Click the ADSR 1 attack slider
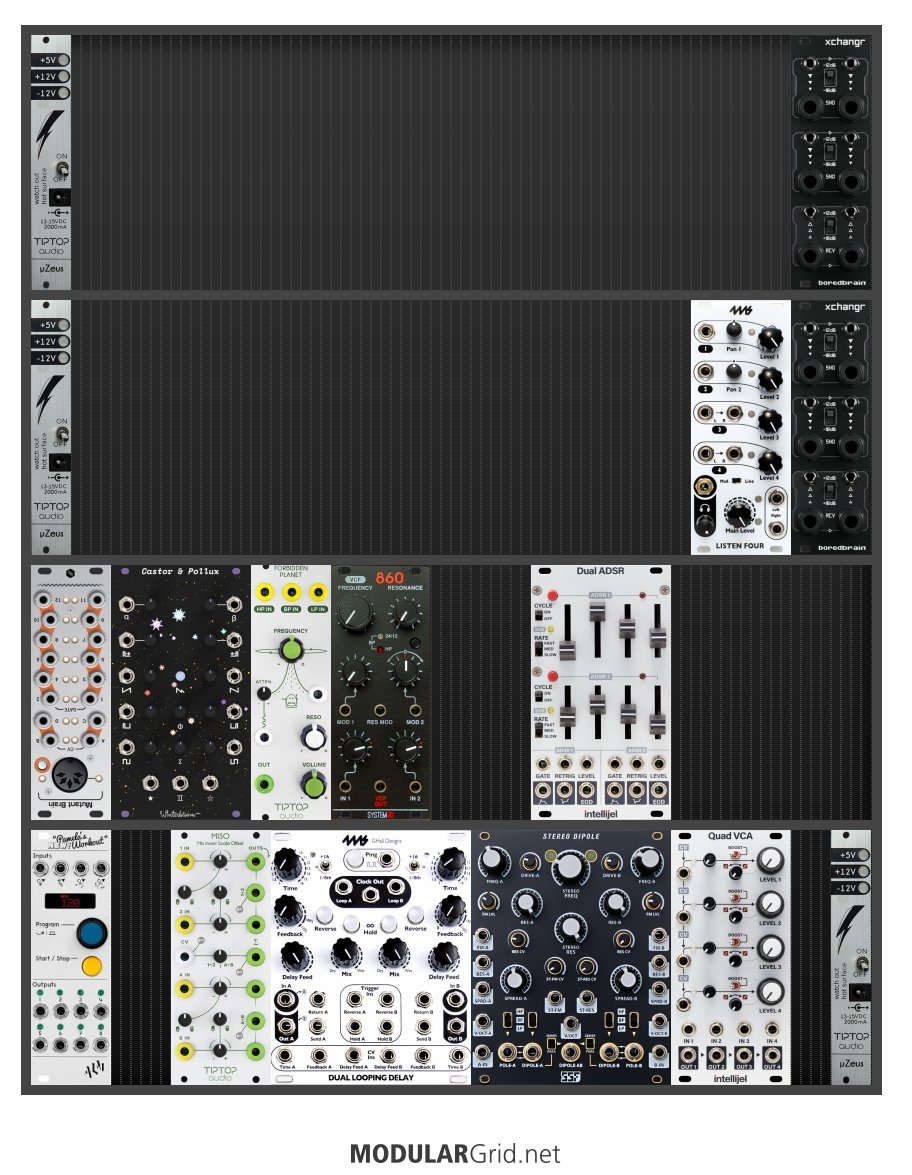 tap(567, 650)
